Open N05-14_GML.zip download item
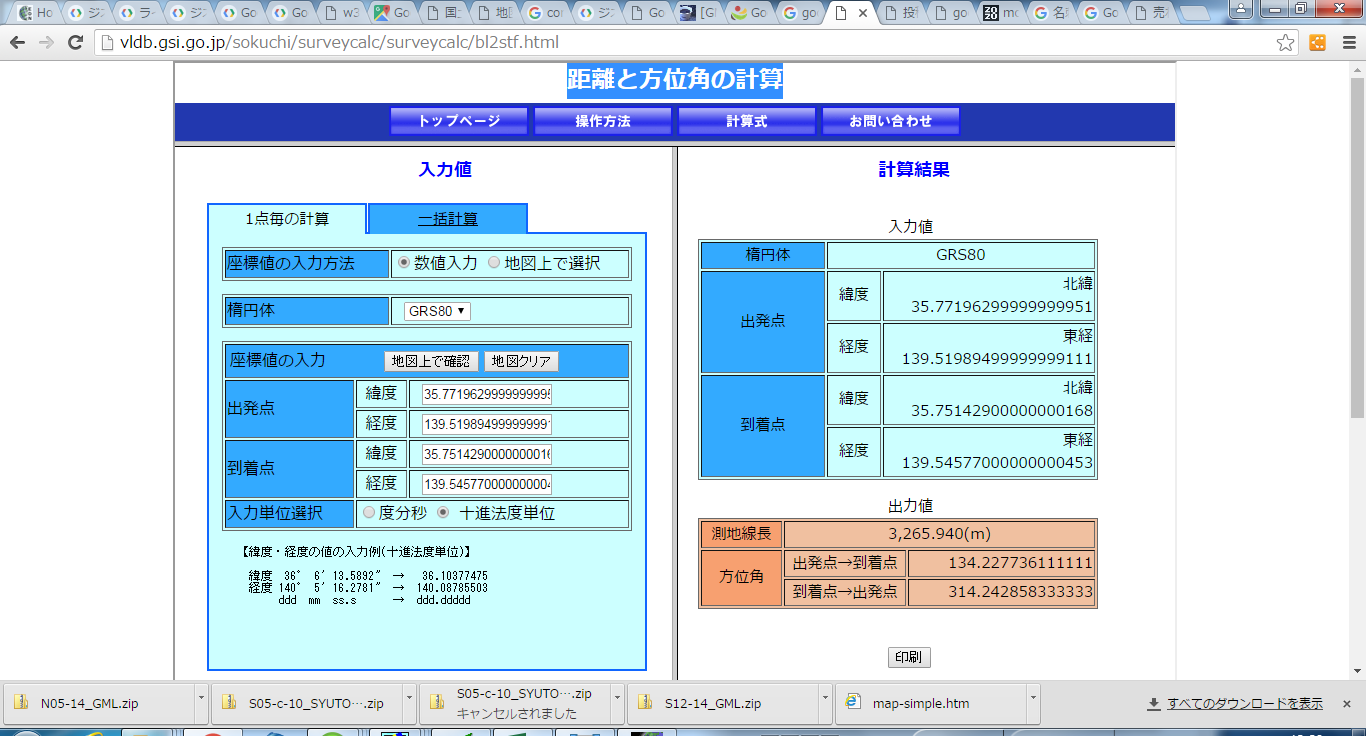 [89, 703]
